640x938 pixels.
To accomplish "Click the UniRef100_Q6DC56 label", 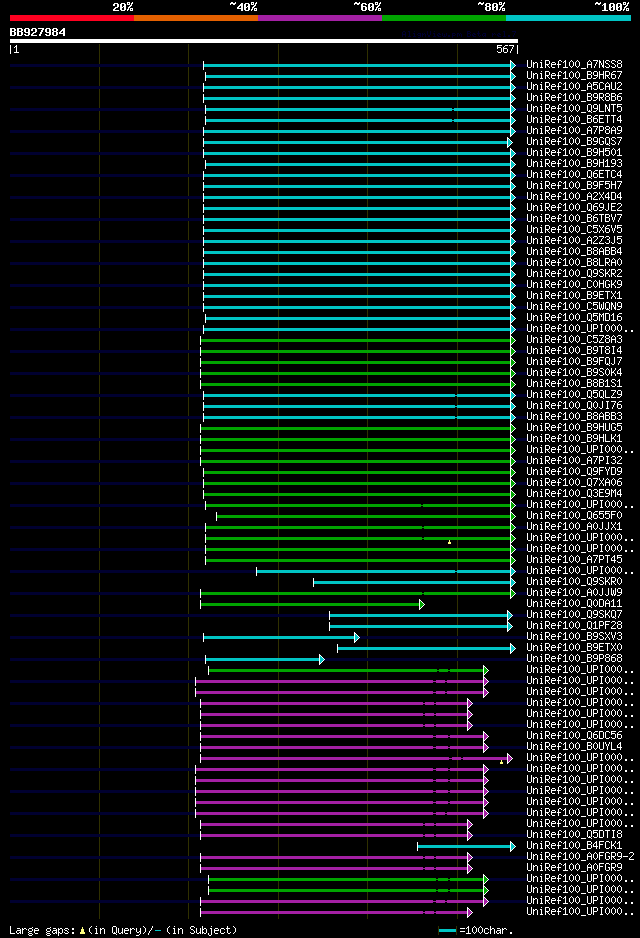I will (x=574, y=736).
